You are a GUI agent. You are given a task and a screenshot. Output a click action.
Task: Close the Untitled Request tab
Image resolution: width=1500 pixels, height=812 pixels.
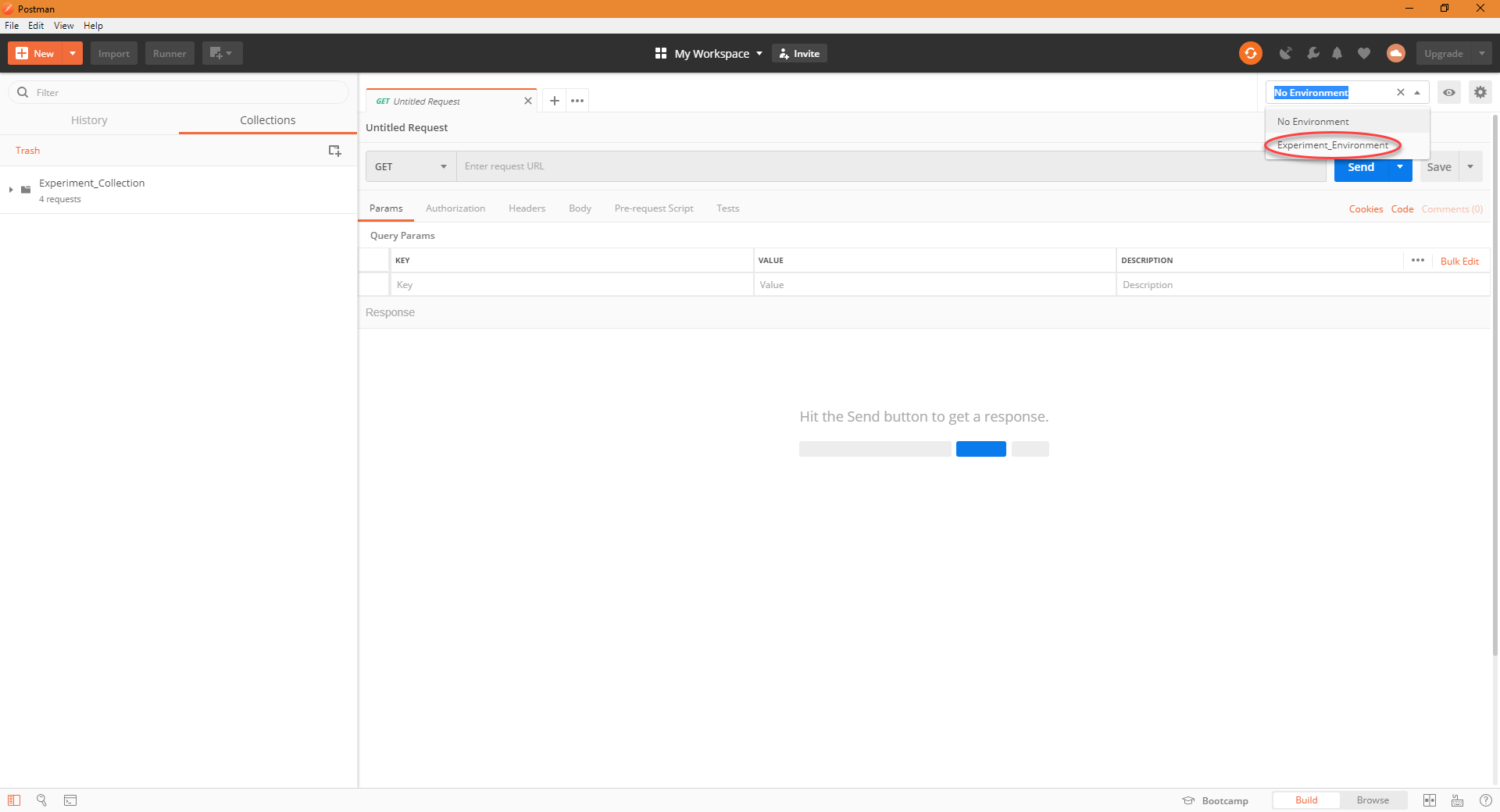(528, 101)
